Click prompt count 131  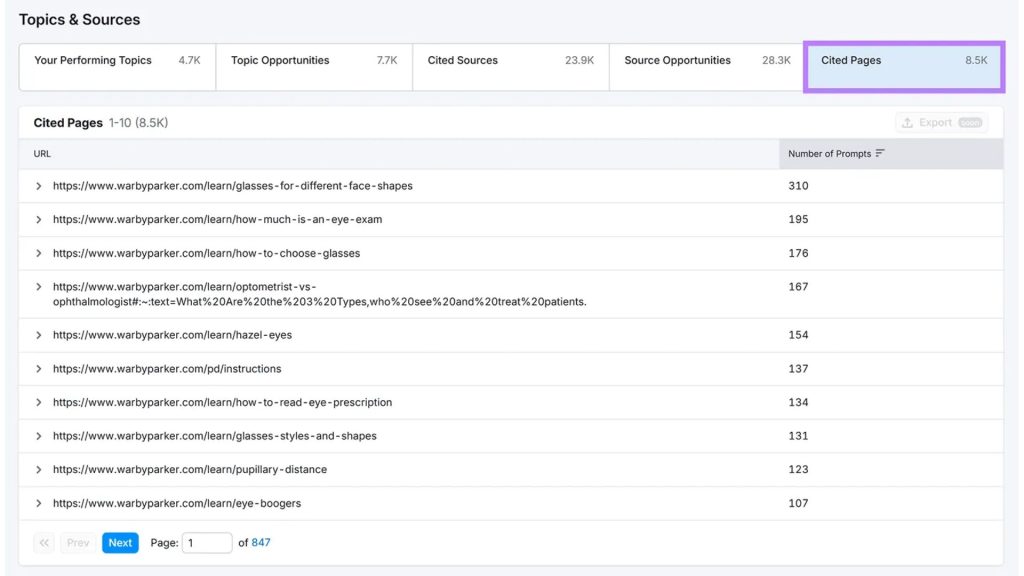[x=798, y=436]
